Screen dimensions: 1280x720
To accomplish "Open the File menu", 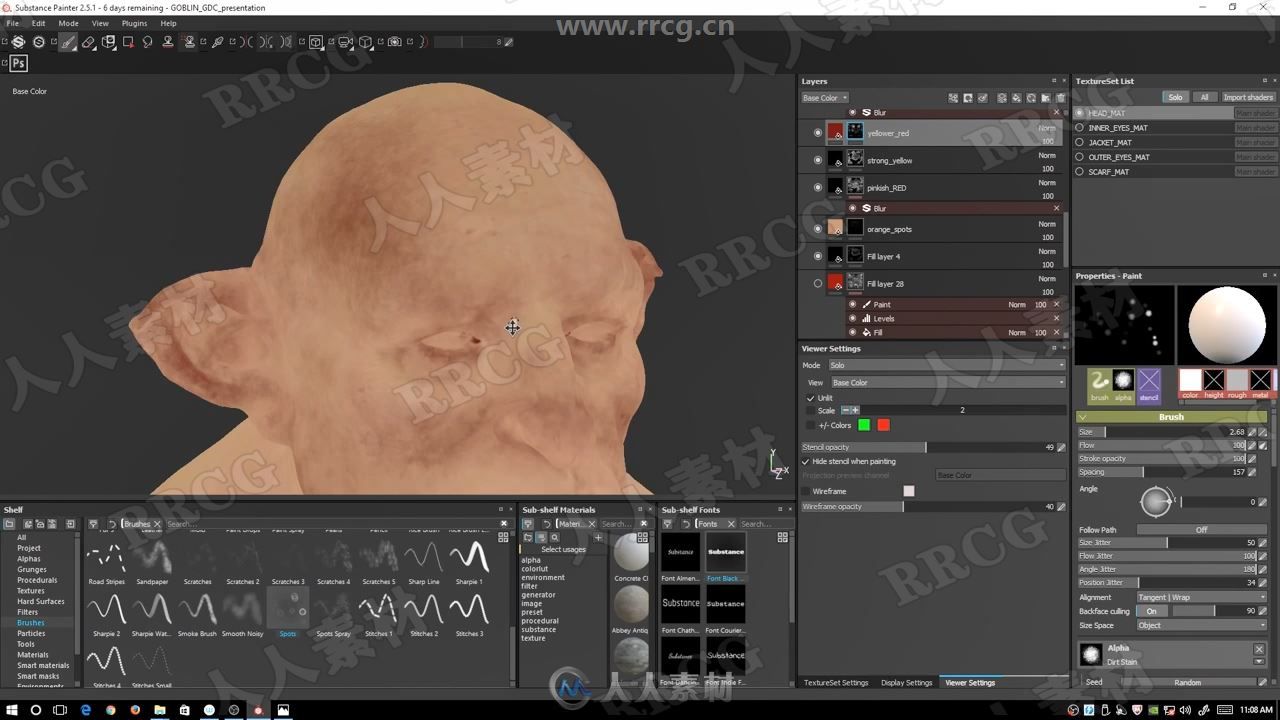I will click(13, 23).
